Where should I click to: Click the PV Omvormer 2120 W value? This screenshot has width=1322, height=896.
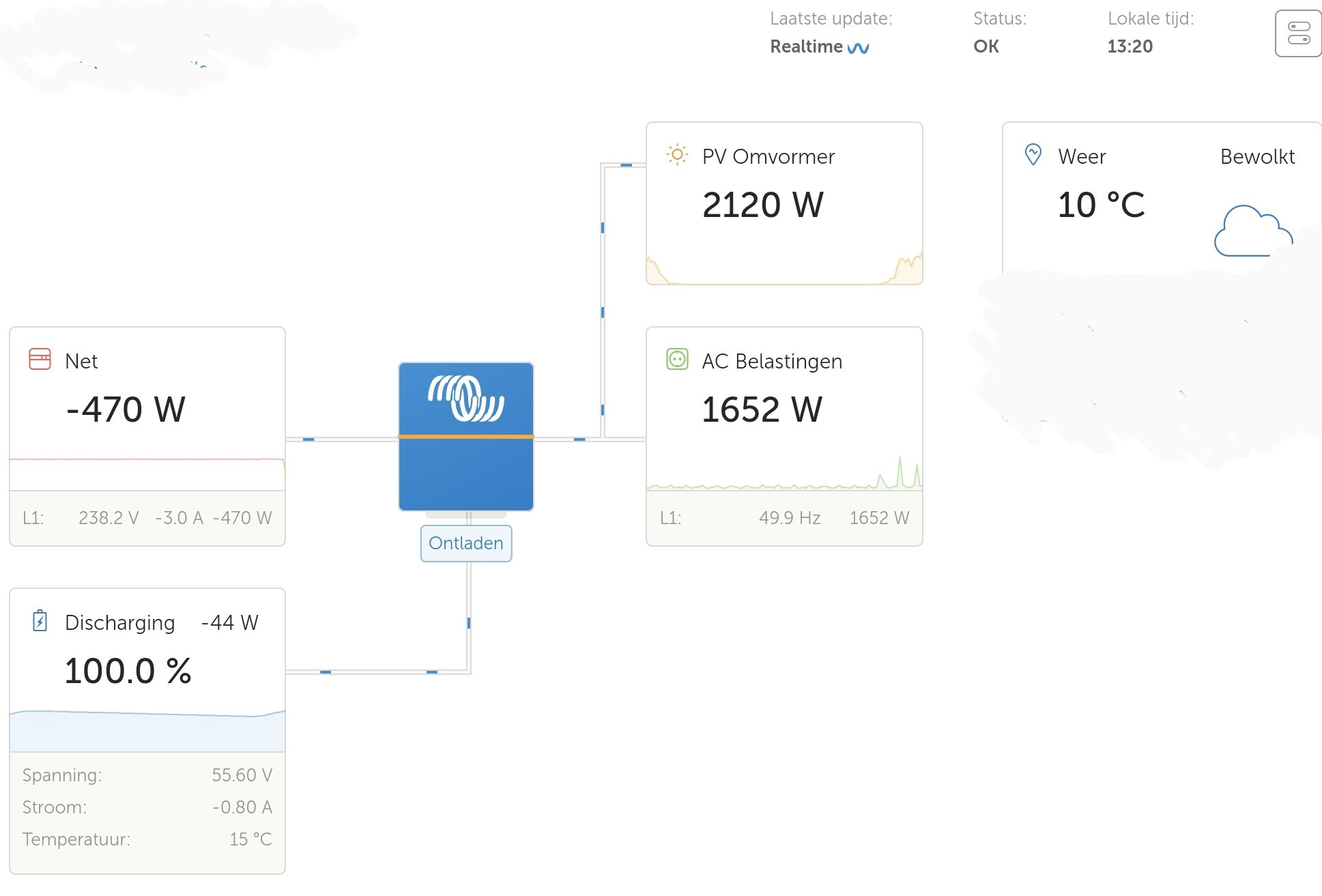pos(762,205)
